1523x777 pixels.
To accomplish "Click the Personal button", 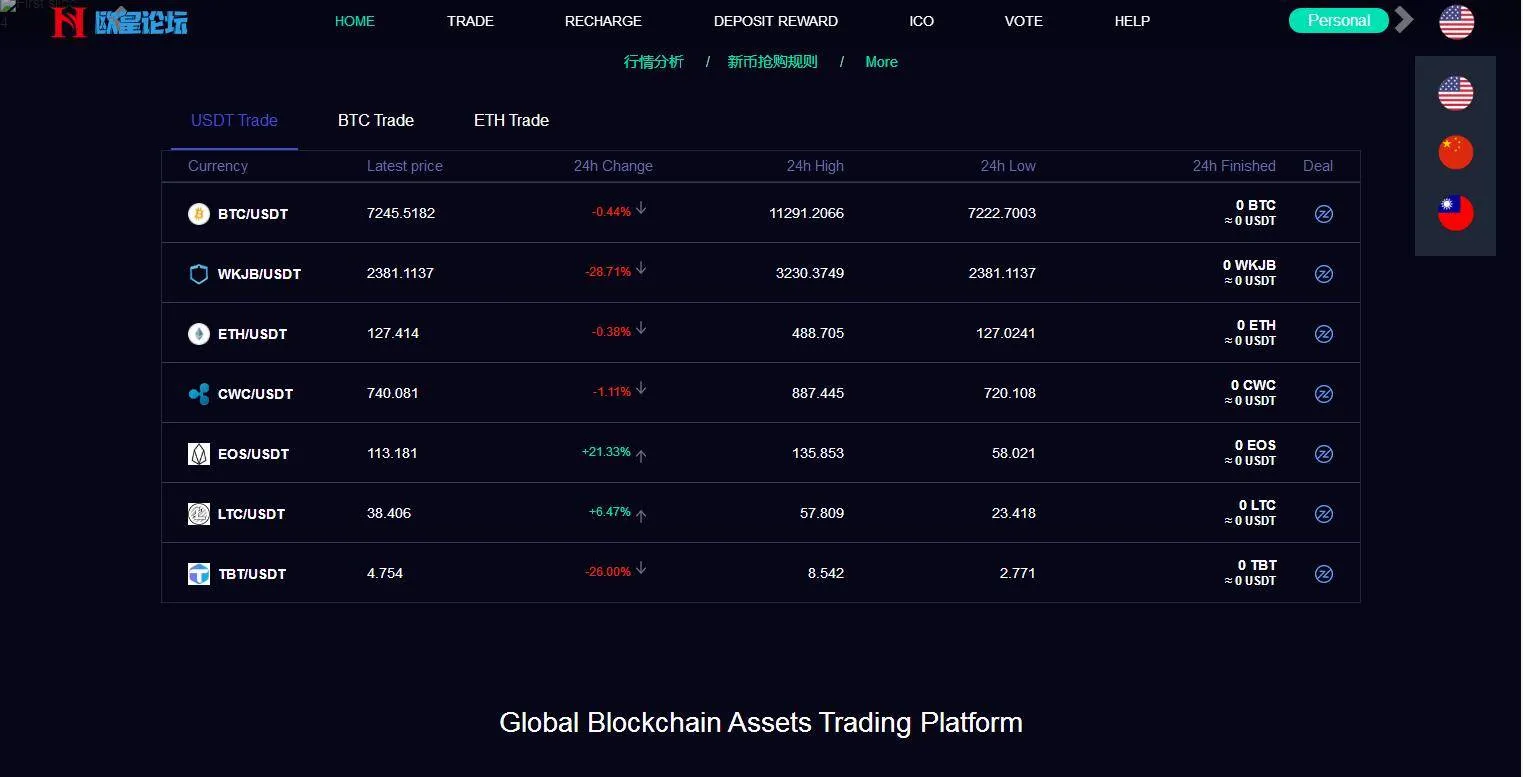I will (1338, 21).
